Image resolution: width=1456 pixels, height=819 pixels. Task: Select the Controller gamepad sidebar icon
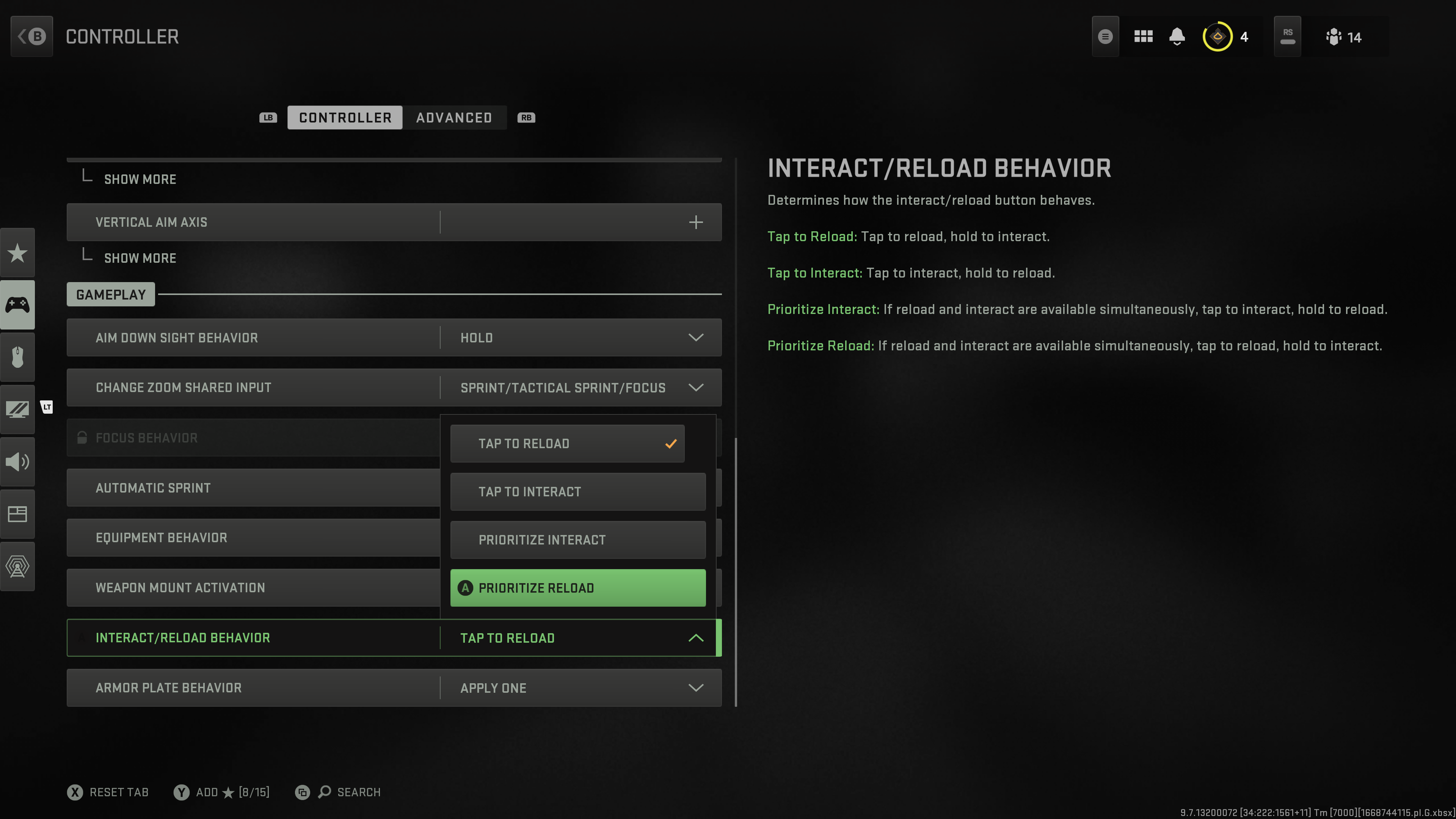(x=17, y=304)
